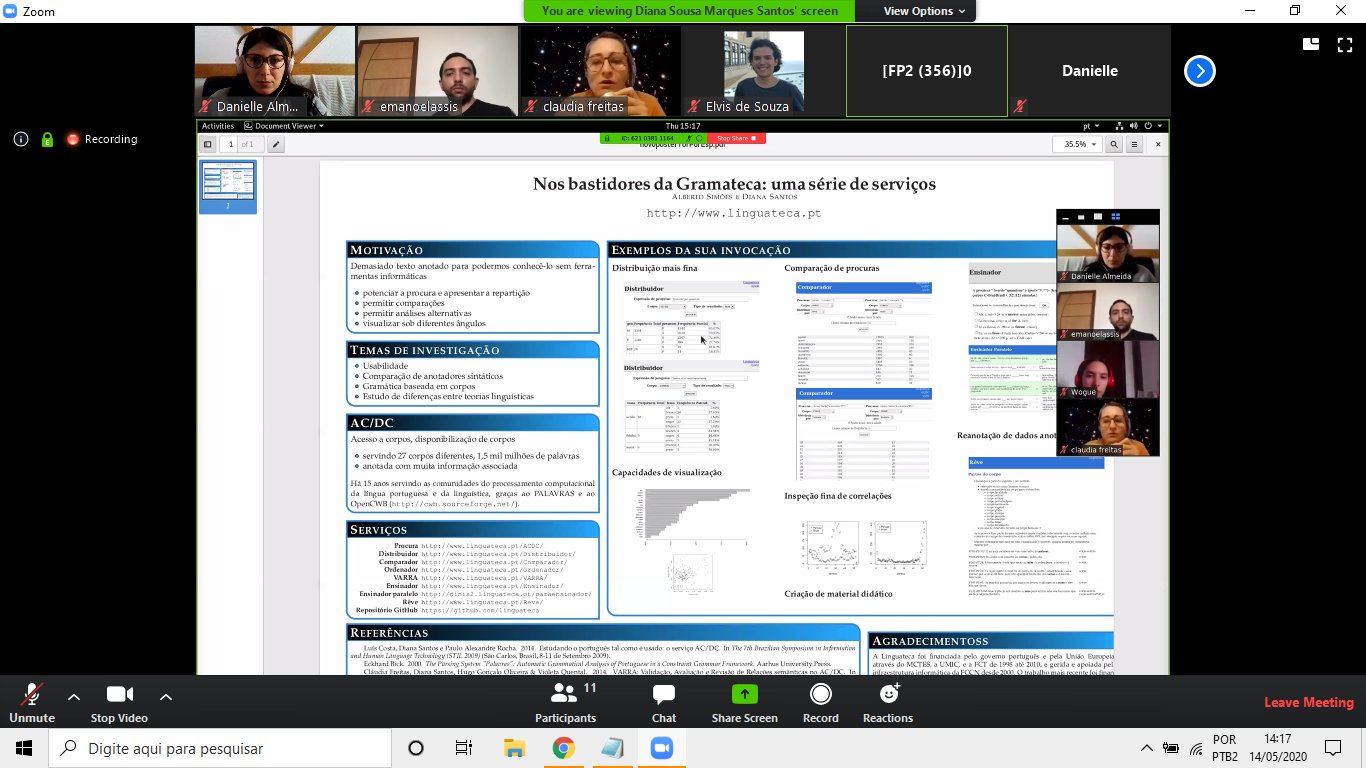Open the View Options dropdown
1366x768 pixels.
[x=924, y=11]
